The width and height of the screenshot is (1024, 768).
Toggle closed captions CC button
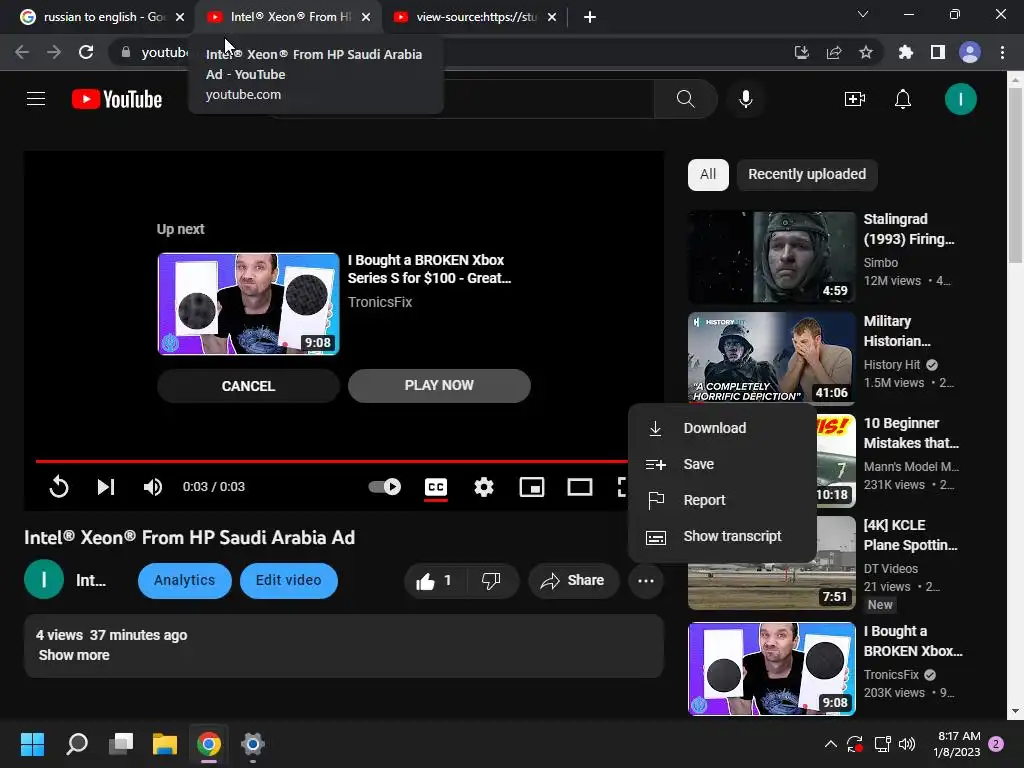tap(436, 487)
